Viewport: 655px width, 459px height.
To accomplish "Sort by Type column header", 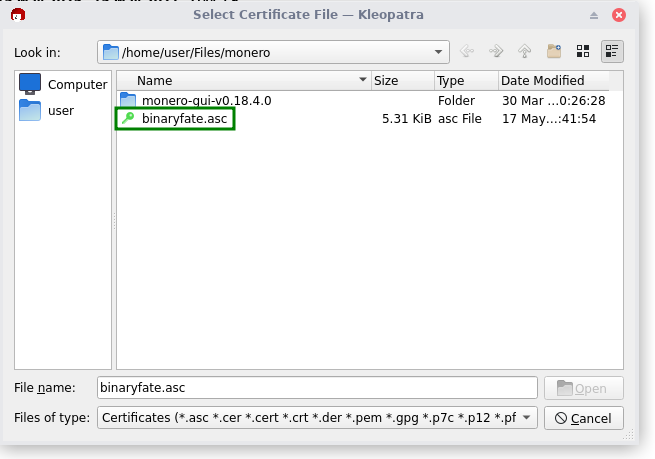I will coord(466,81).
